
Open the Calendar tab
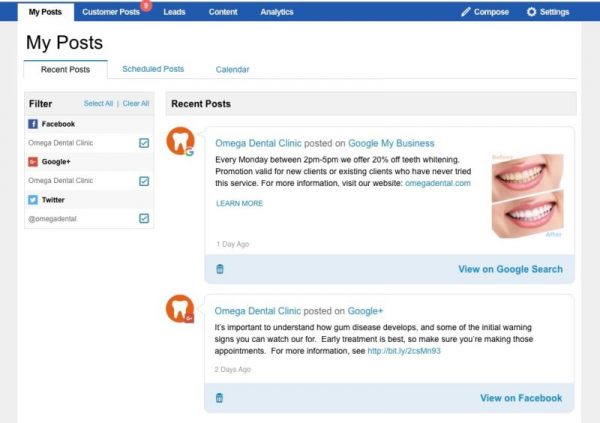coord(232,70)
